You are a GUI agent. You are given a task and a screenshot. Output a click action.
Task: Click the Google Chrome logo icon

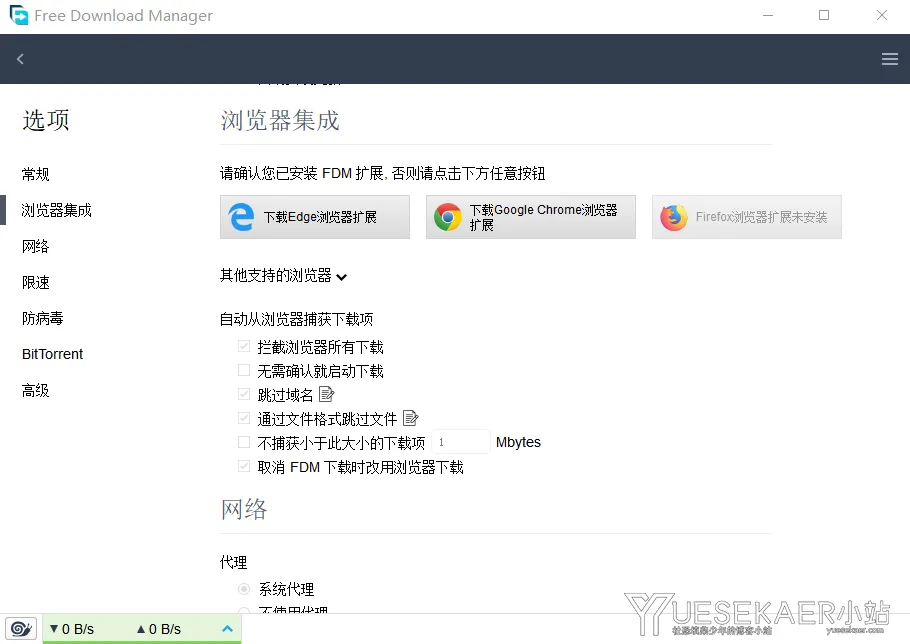447,217
